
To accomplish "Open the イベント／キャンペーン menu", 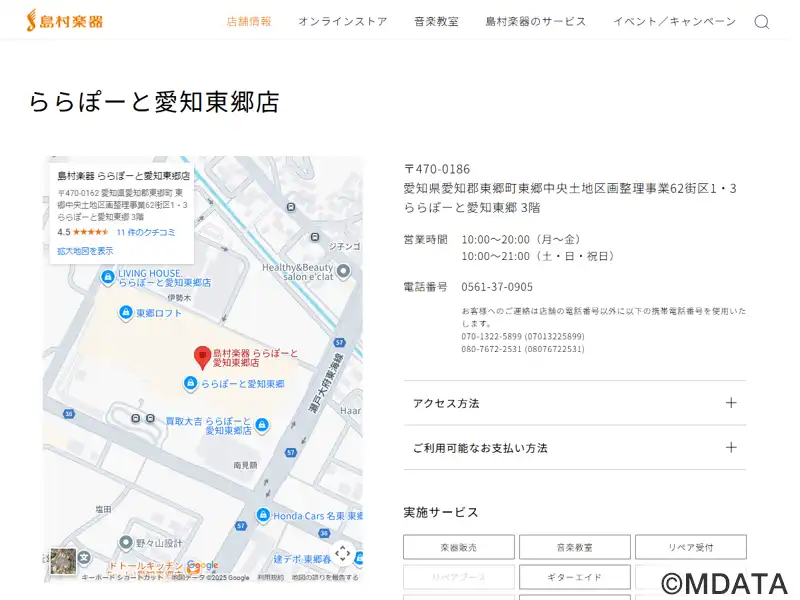I will 673,22.
